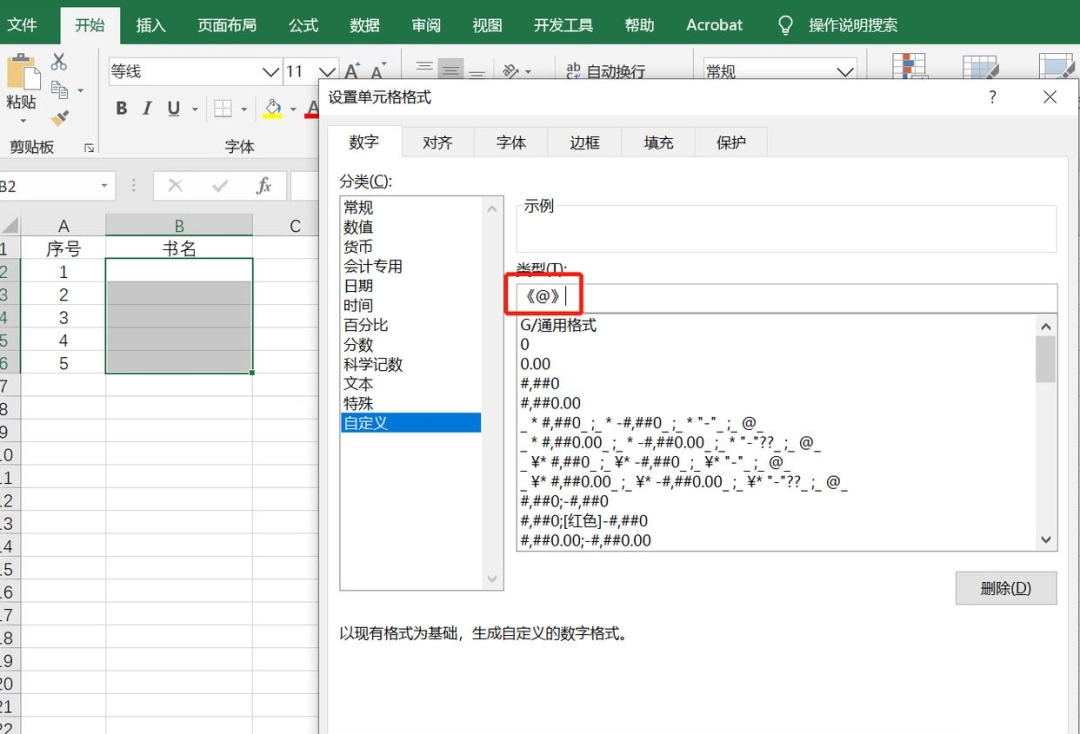This screenshot has height=734, width=1080.
Task: Expand the fill color dropdown arrow
Action: (293, 109)
